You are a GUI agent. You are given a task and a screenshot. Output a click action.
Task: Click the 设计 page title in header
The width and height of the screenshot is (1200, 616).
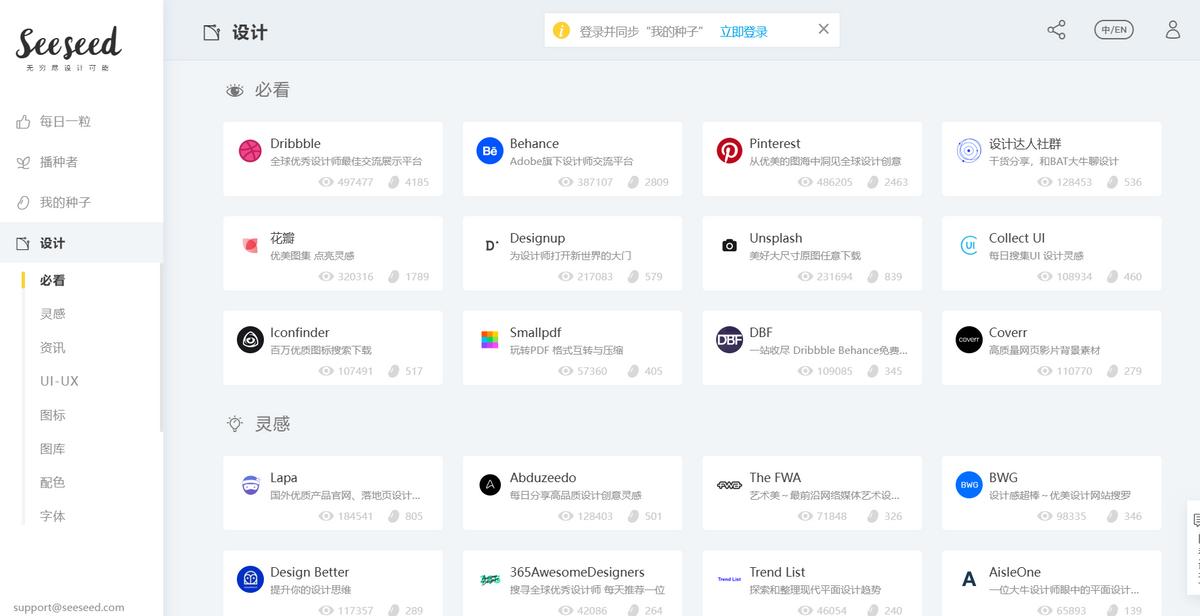coord(250,32)
